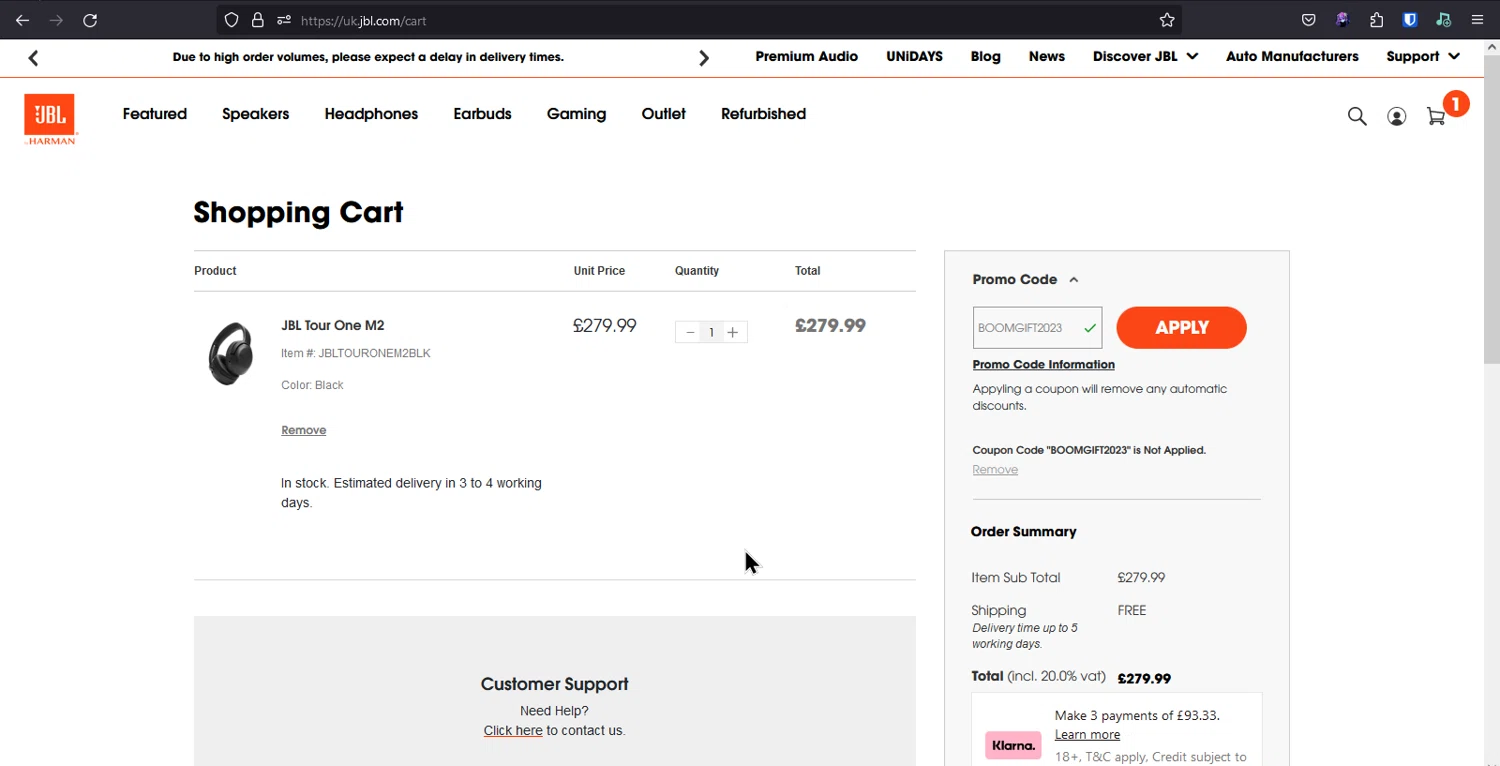This screenshot has height=766, width=1500.
Task: Expand the Discover JBL dropdown
Action: tap(1145, 57)
